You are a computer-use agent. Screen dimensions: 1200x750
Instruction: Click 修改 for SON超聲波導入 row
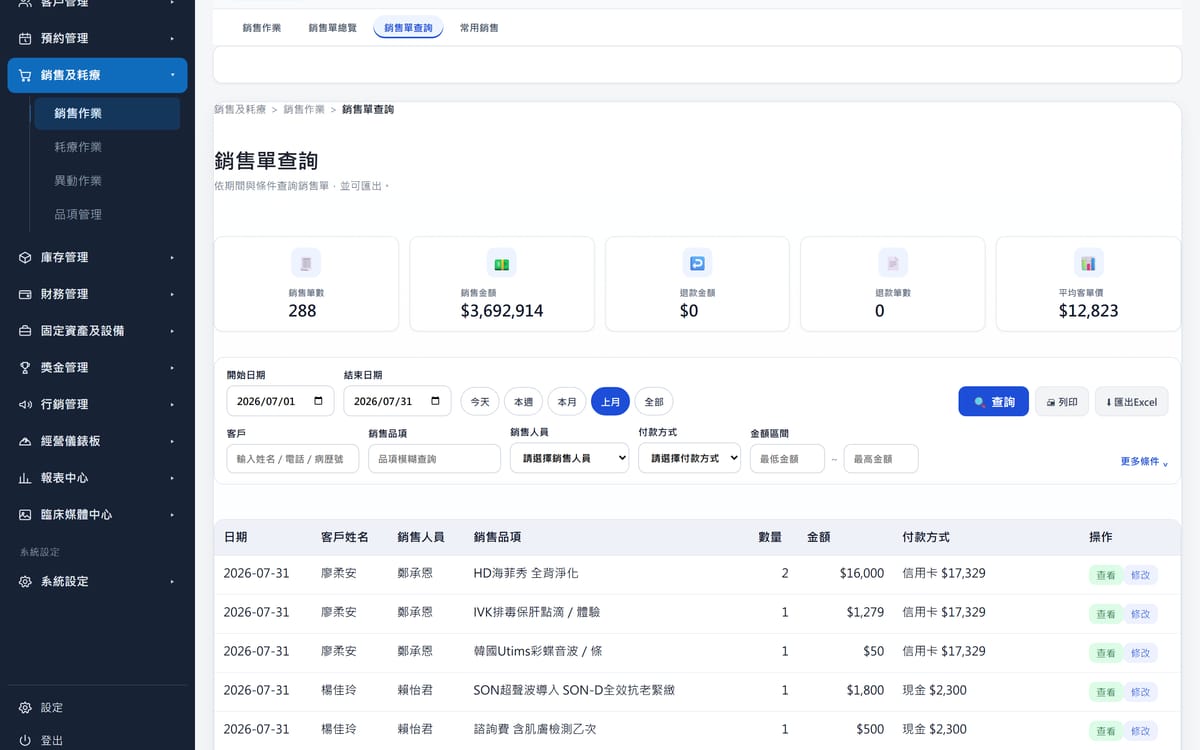pos(1140,692)
